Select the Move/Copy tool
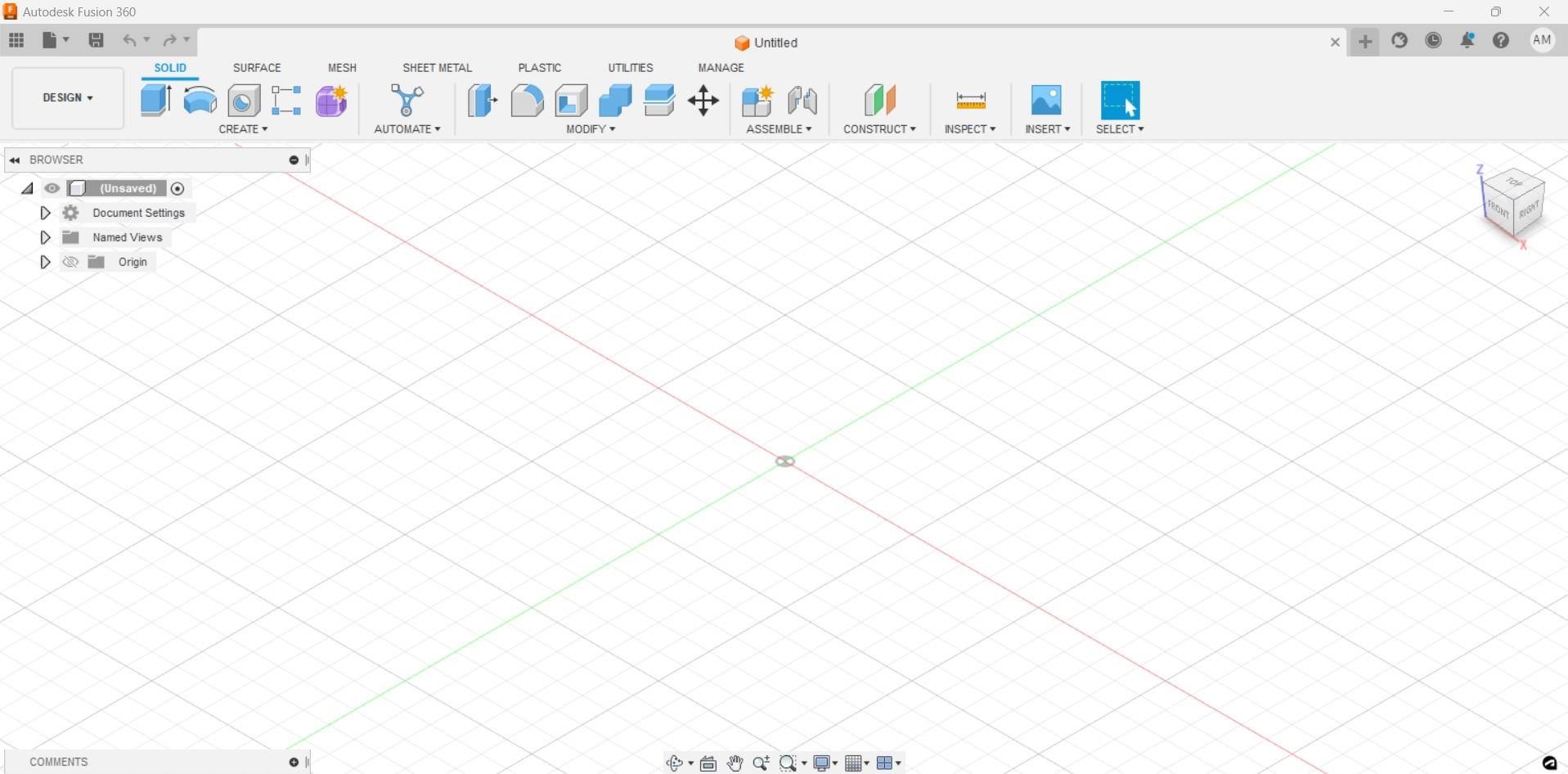 (703, 101)
